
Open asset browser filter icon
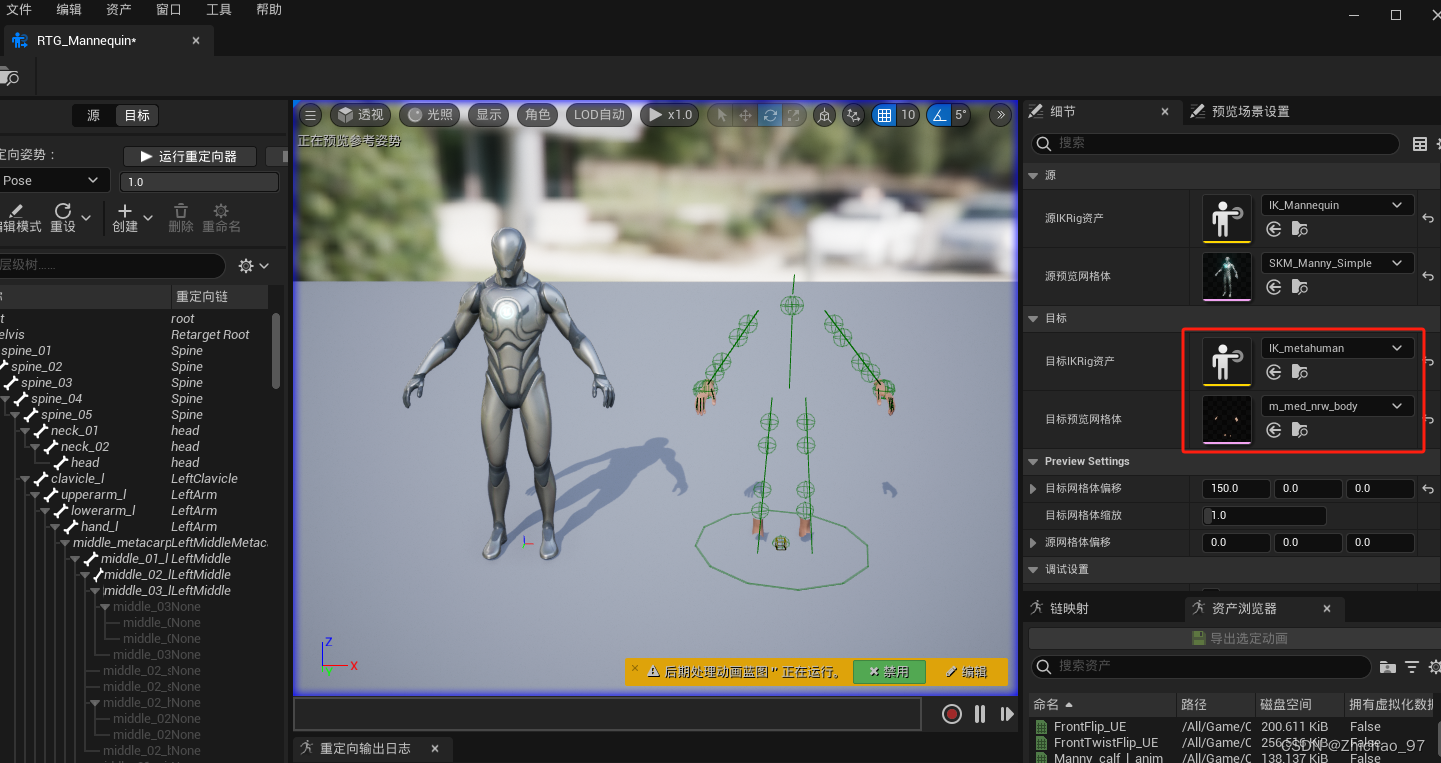[1412, 667]
